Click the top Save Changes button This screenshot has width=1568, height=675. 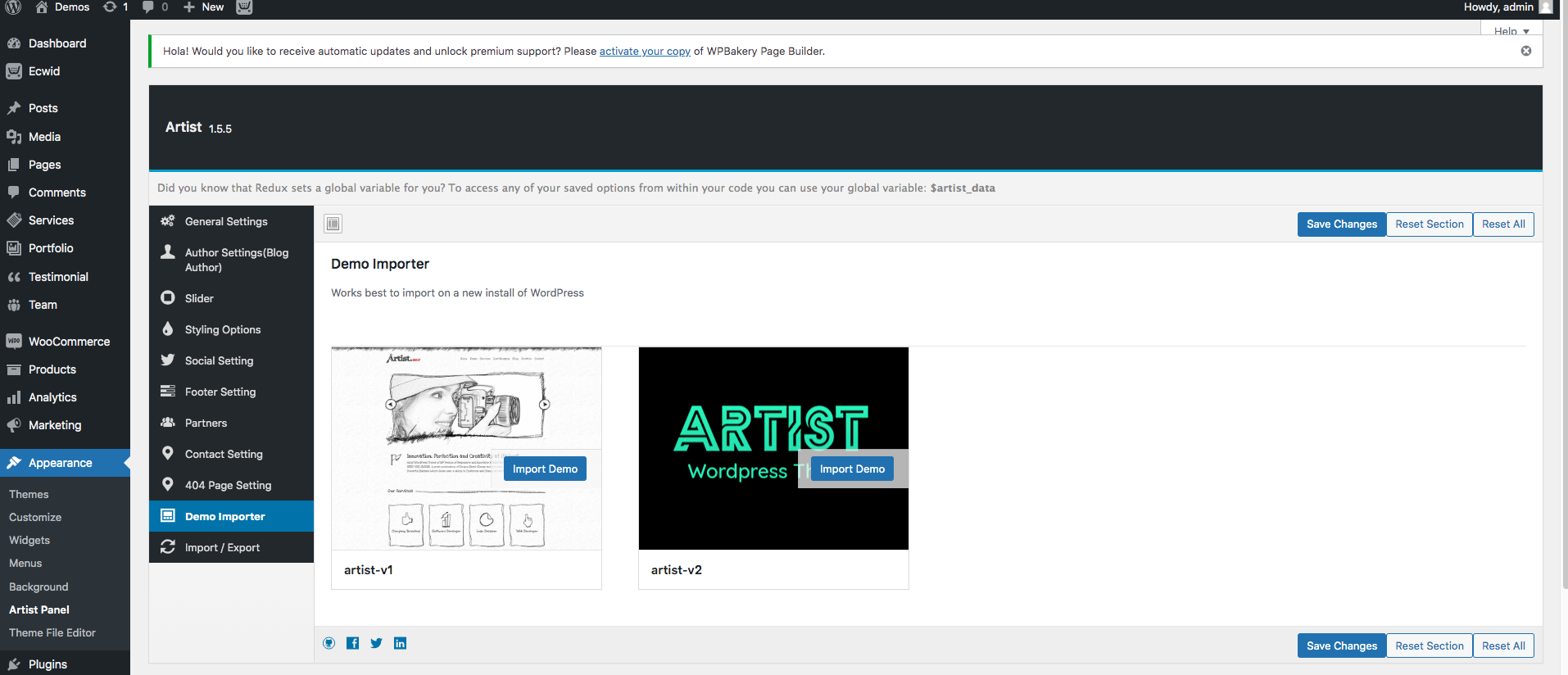[x=1342, y=224]
